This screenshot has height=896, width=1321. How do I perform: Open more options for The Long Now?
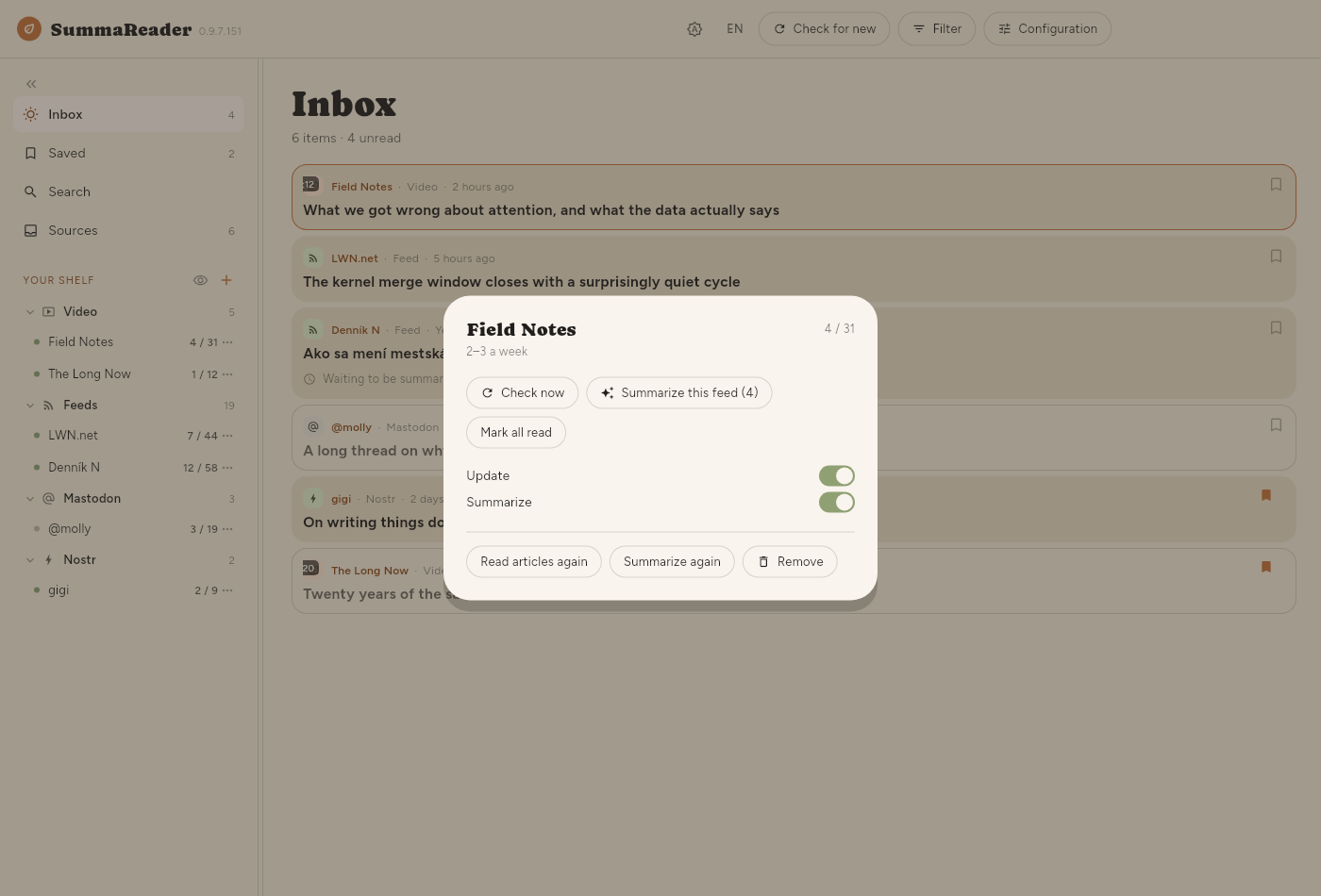click(227, 374)
